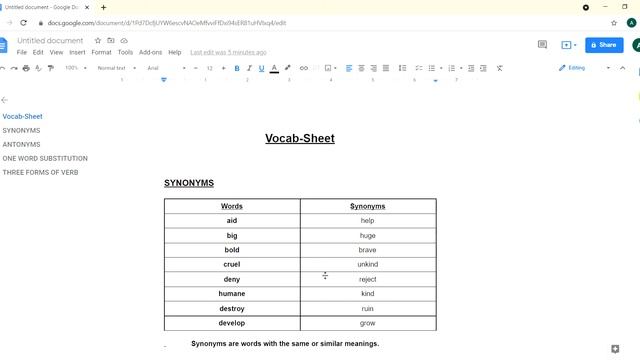Apply bulleted list

pyautogui.click(x=432, y=68)
